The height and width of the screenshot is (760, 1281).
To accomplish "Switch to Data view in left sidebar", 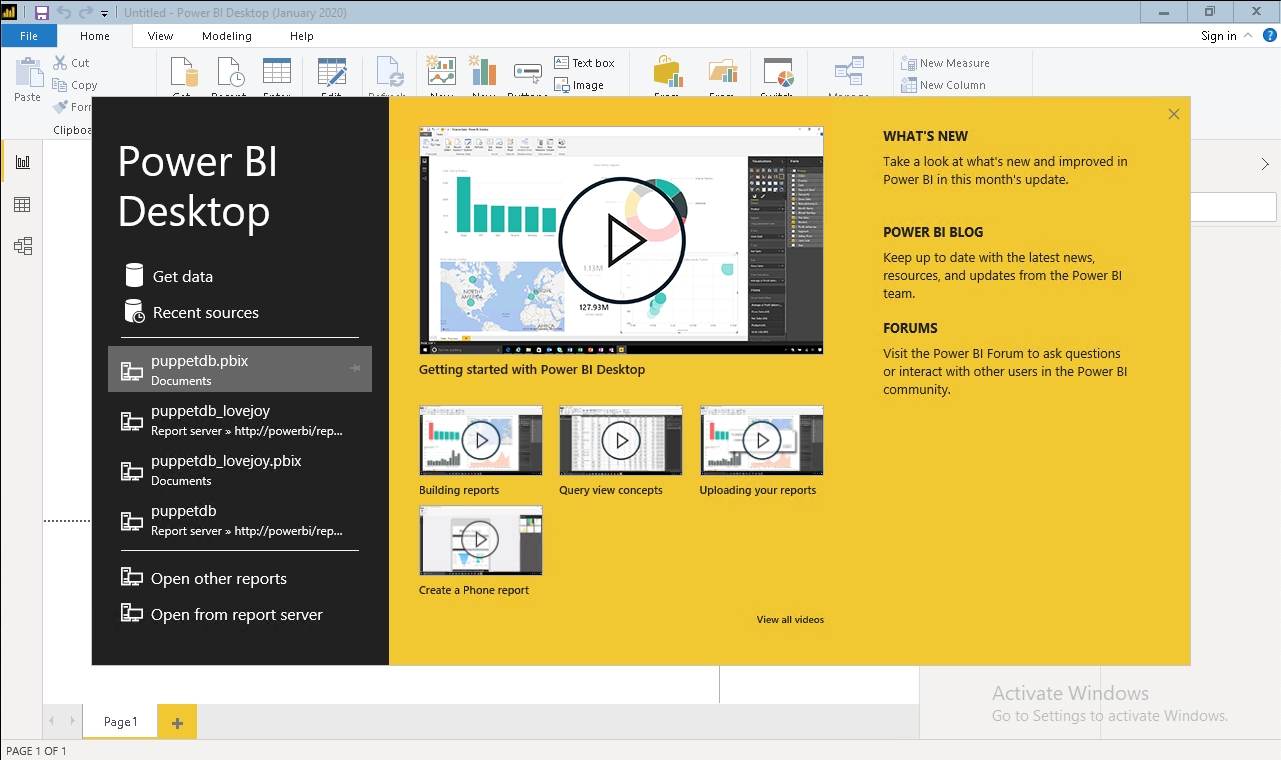I will click(x=22, y=205).
